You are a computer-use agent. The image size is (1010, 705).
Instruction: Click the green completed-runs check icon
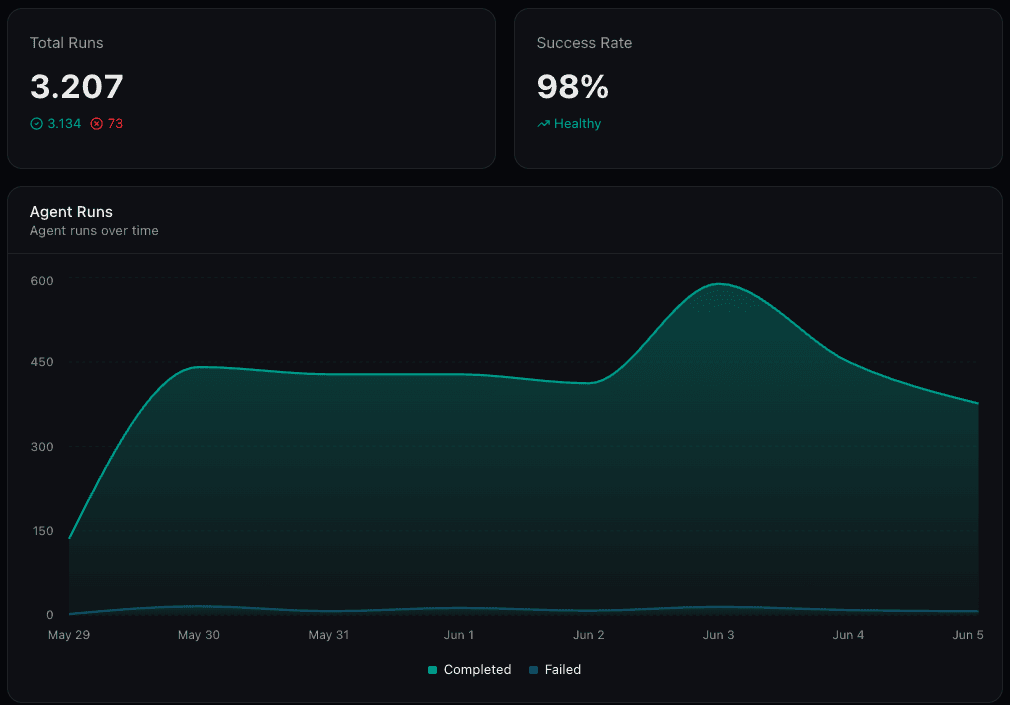(x=37, y=124)
